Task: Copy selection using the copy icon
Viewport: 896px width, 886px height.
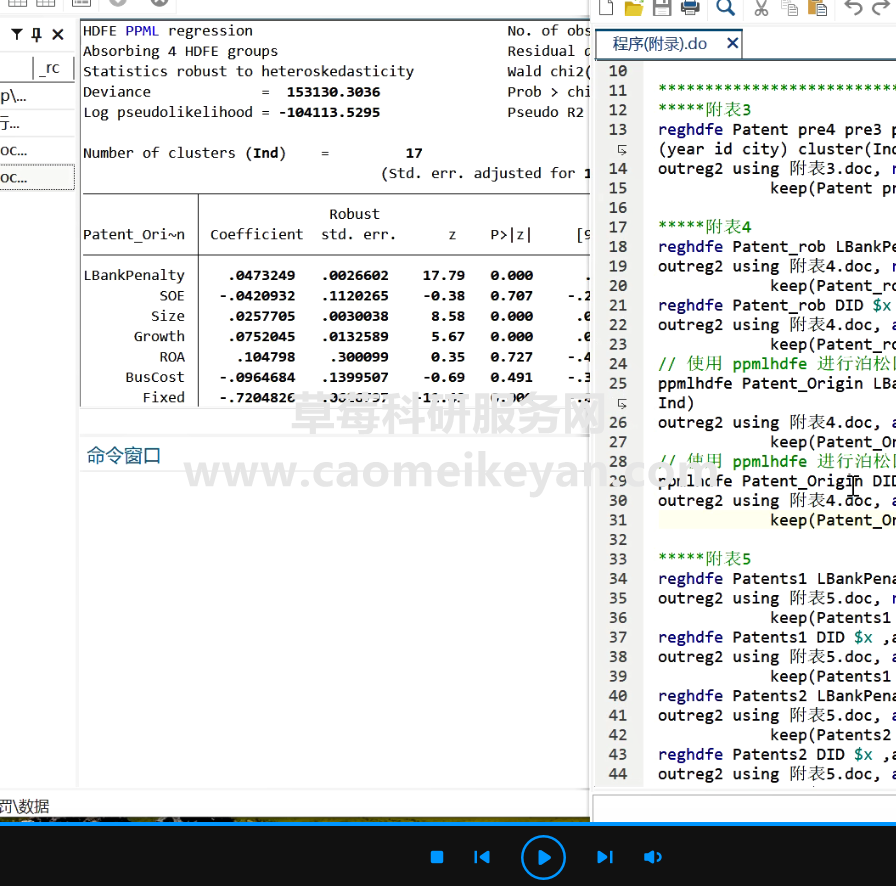Action: pos(790,7)
